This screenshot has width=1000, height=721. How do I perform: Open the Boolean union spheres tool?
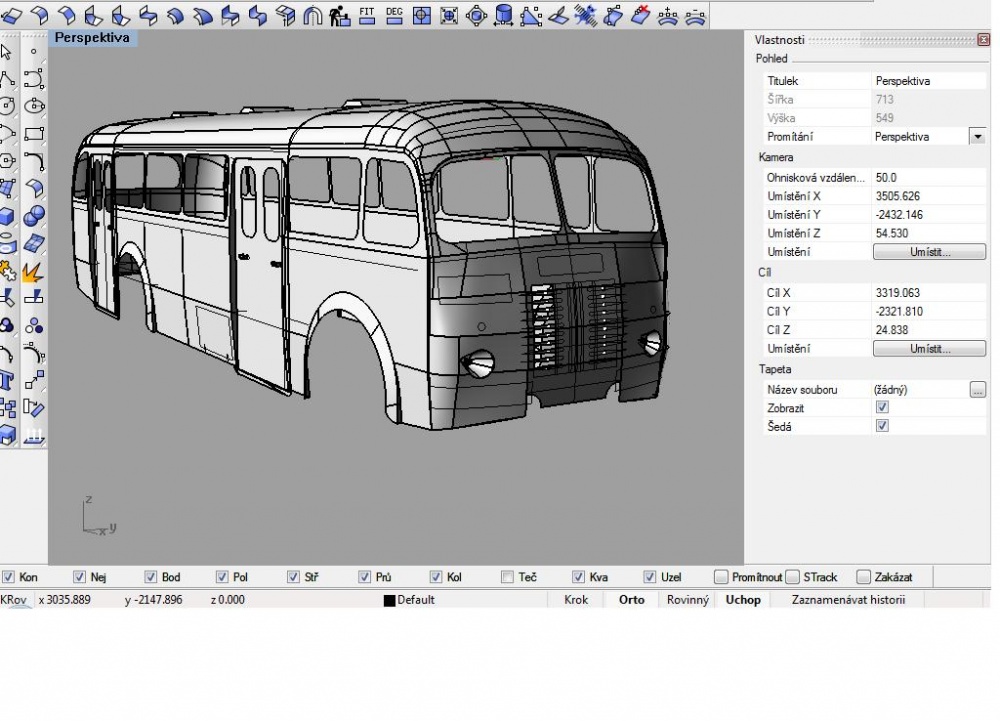pyautogui.click(x=34, y=216)
